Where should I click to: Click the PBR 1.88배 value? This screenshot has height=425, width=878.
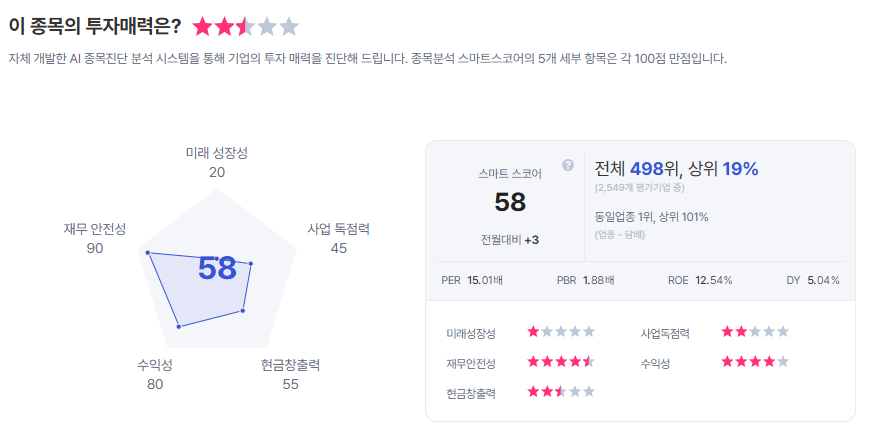(598, 280)
